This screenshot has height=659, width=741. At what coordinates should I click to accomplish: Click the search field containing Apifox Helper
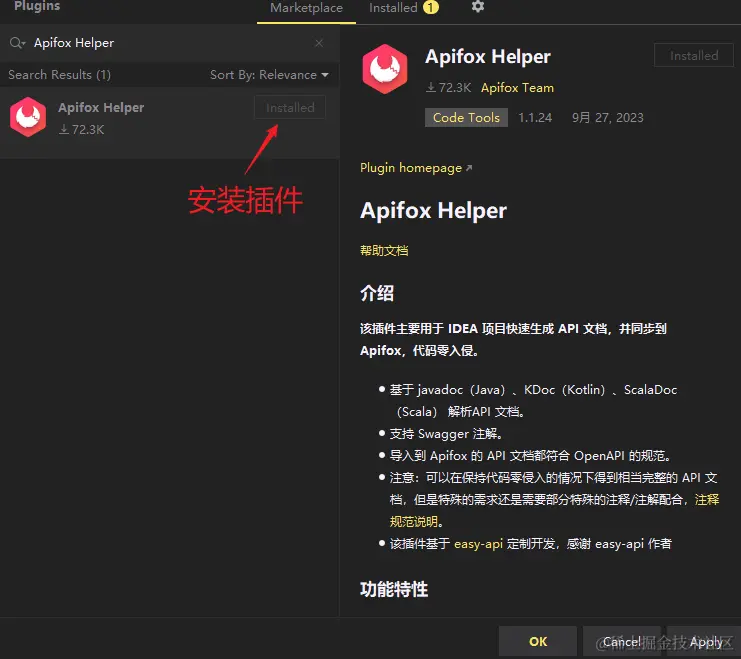(x=170, y=43)
